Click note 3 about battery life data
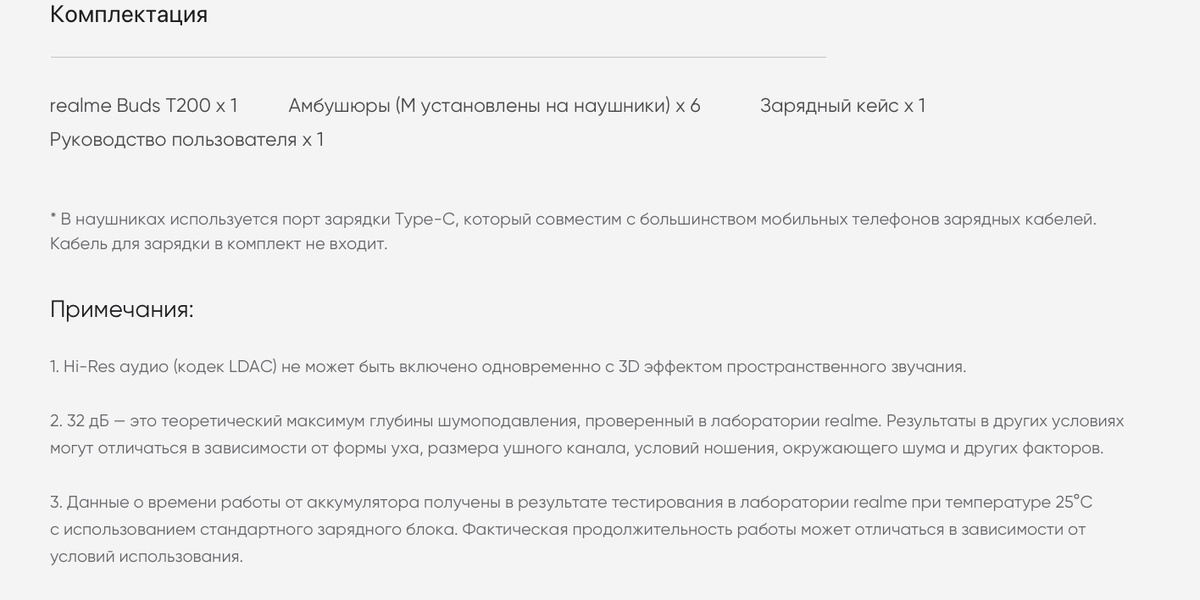The image size is (1200, 600). pos(568,529)
